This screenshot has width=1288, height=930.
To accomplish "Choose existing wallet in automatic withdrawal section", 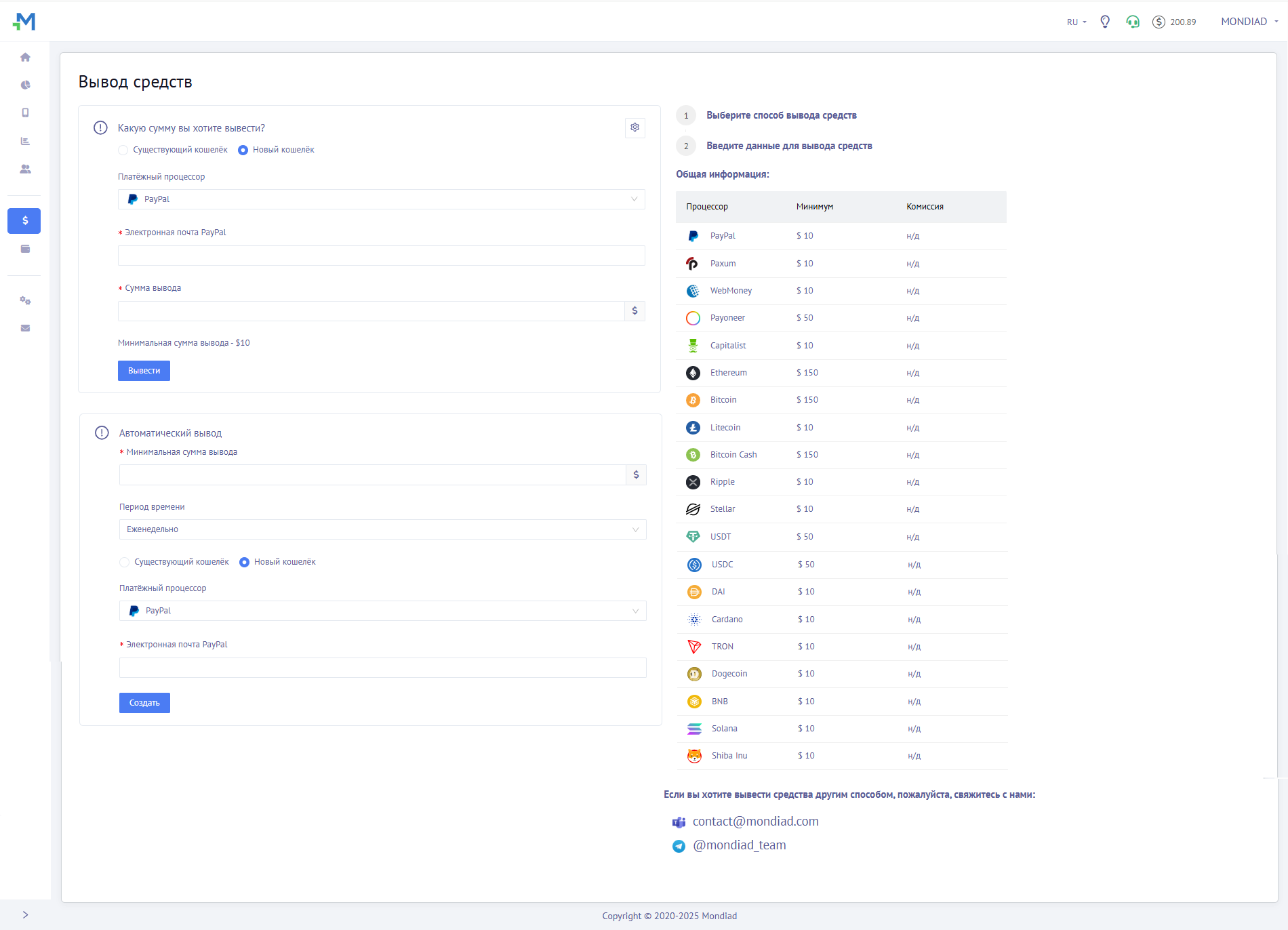I will (x=125, y=562).
